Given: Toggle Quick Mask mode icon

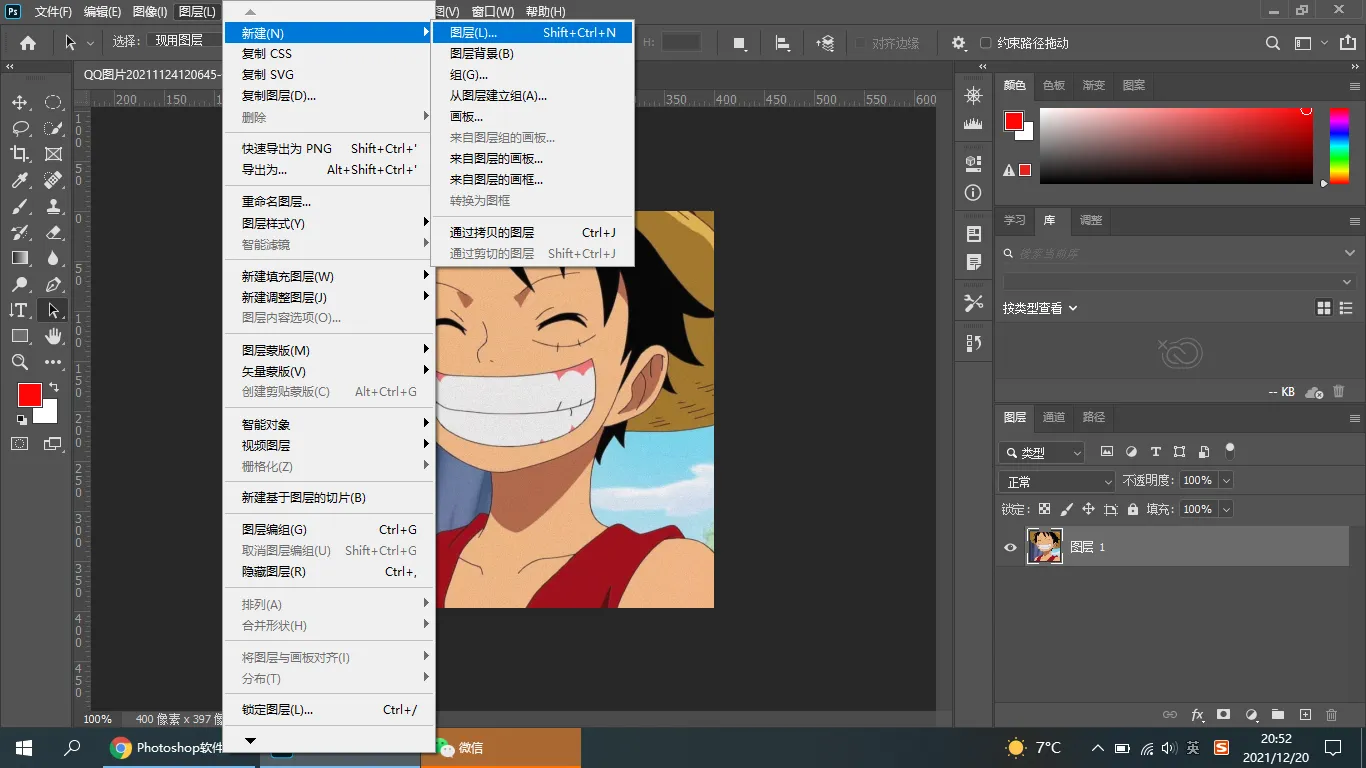Looking at the screenshot, I should point(20,443).
